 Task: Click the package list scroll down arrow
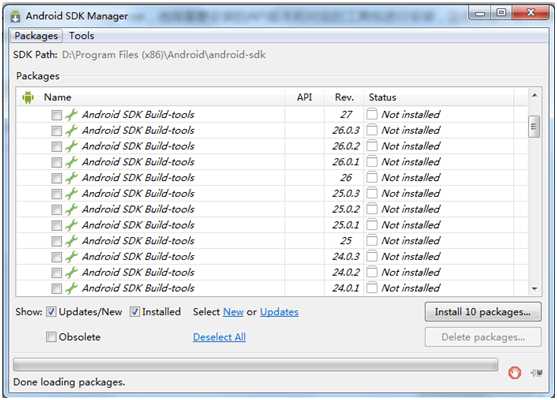click(x=534, y=289)
